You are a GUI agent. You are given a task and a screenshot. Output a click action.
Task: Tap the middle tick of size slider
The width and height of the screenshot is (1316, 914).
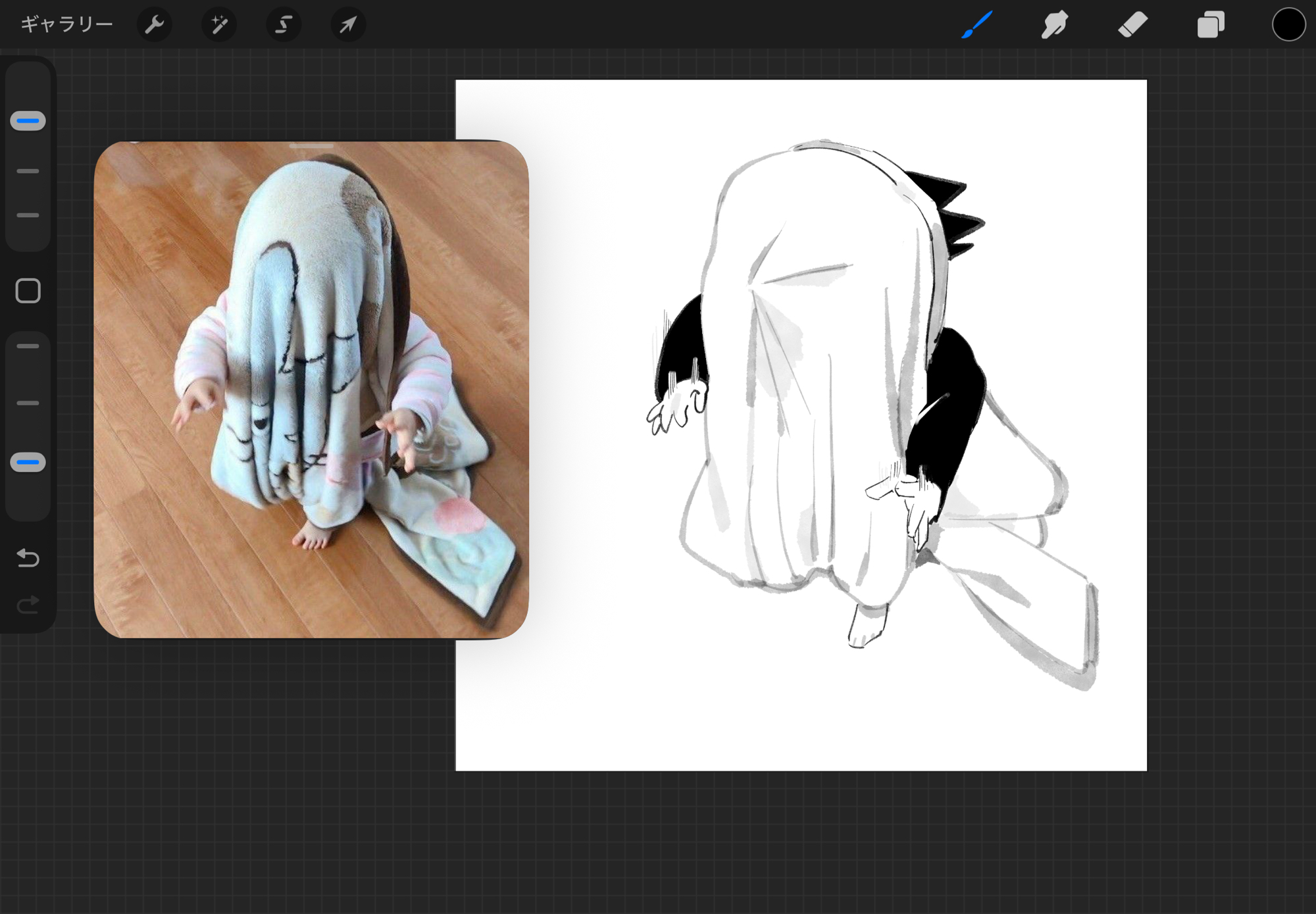(28, 171)
